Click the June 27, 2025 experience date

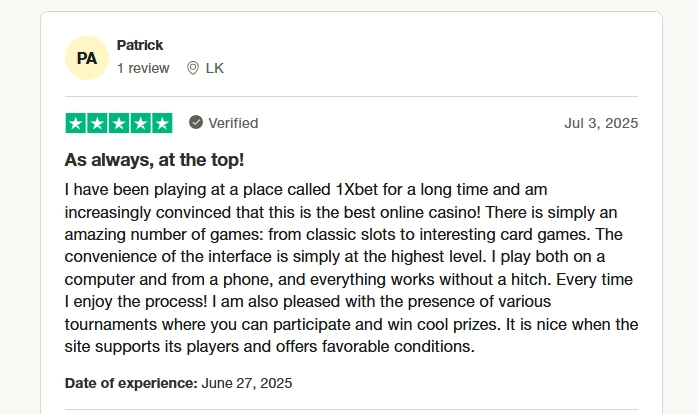pos(247,383)
